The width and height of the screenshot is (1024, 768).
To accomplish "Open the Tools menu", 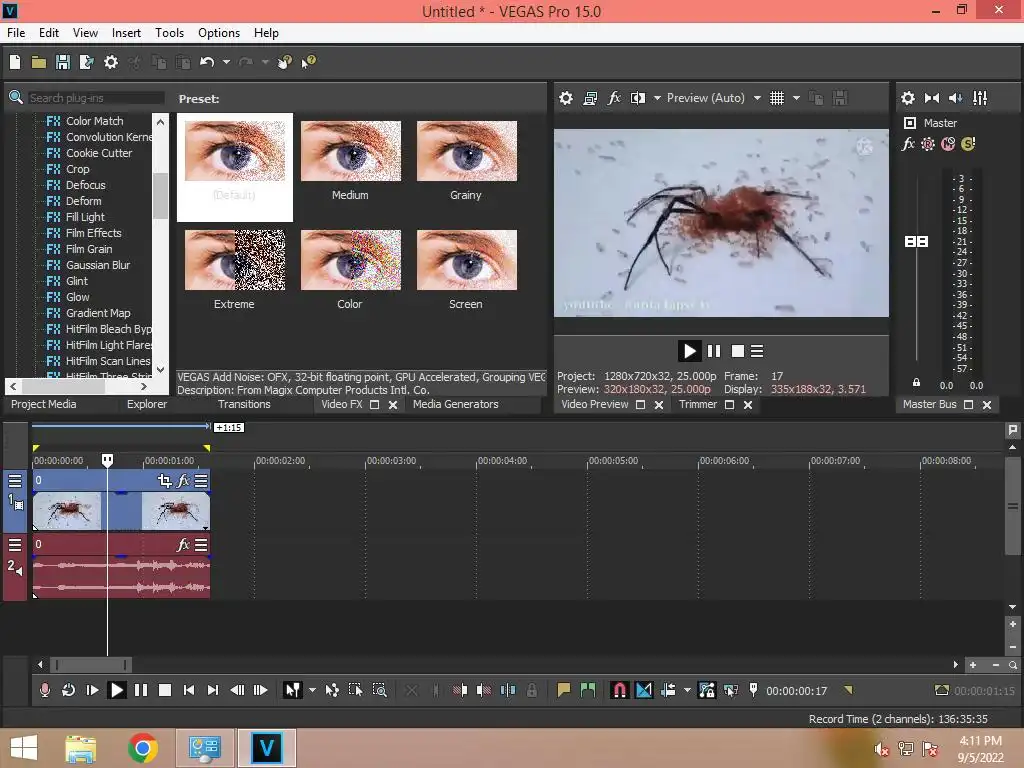I will (x=169, y=33).
